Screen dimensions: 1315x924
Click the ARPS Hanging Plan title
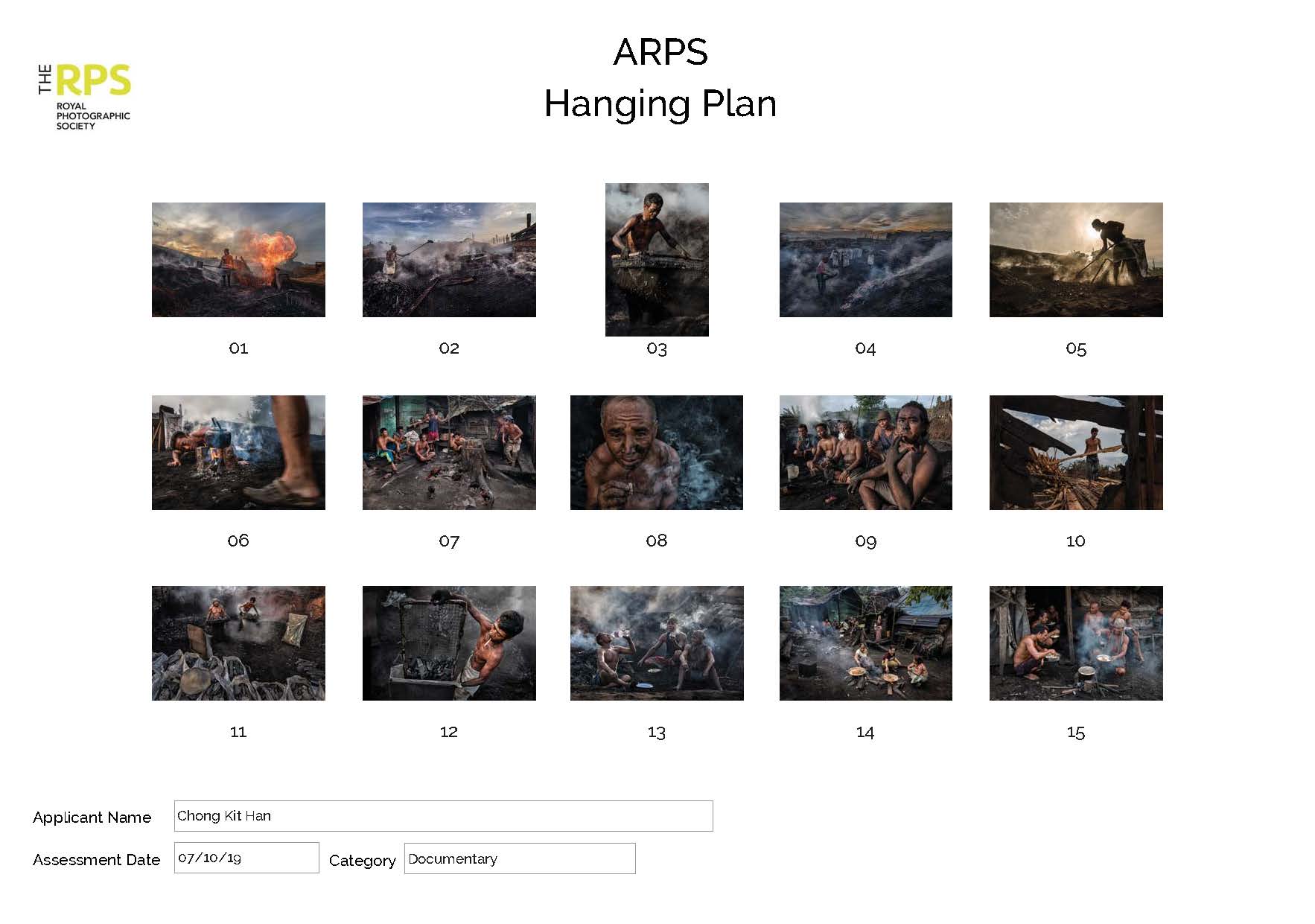point(660,77)
